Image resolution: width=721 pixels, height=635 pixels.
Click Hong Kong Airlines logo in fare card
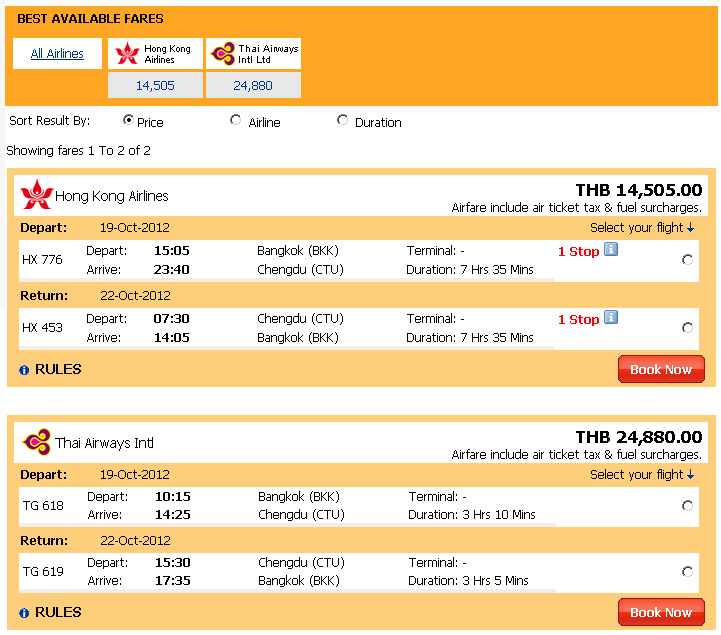[x=37, y=195]
